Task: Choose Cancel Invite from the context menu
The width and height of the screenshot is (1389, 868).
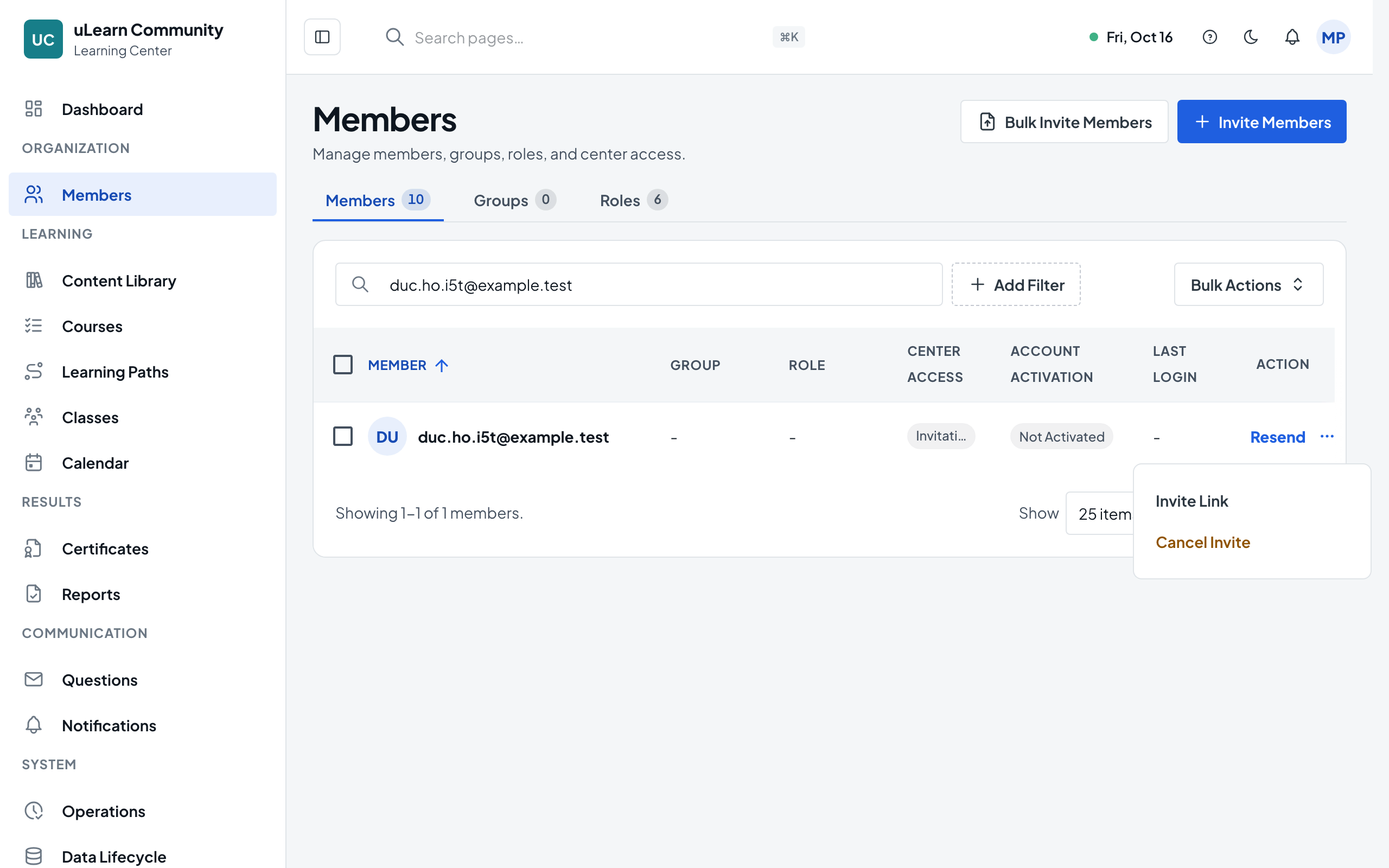Action: pos(1202,542)
